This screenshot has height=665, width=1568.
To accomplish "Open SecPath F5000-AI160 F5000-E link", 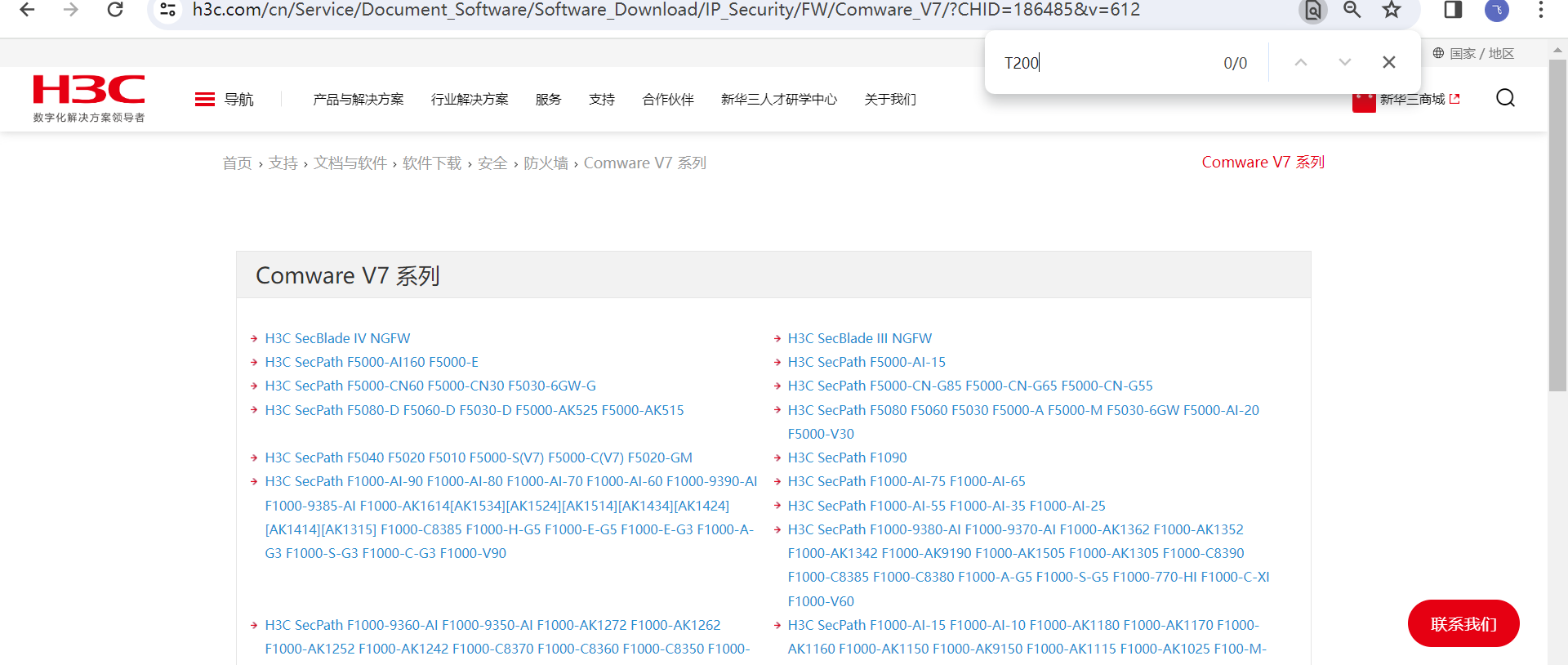I will pos(372,362).
